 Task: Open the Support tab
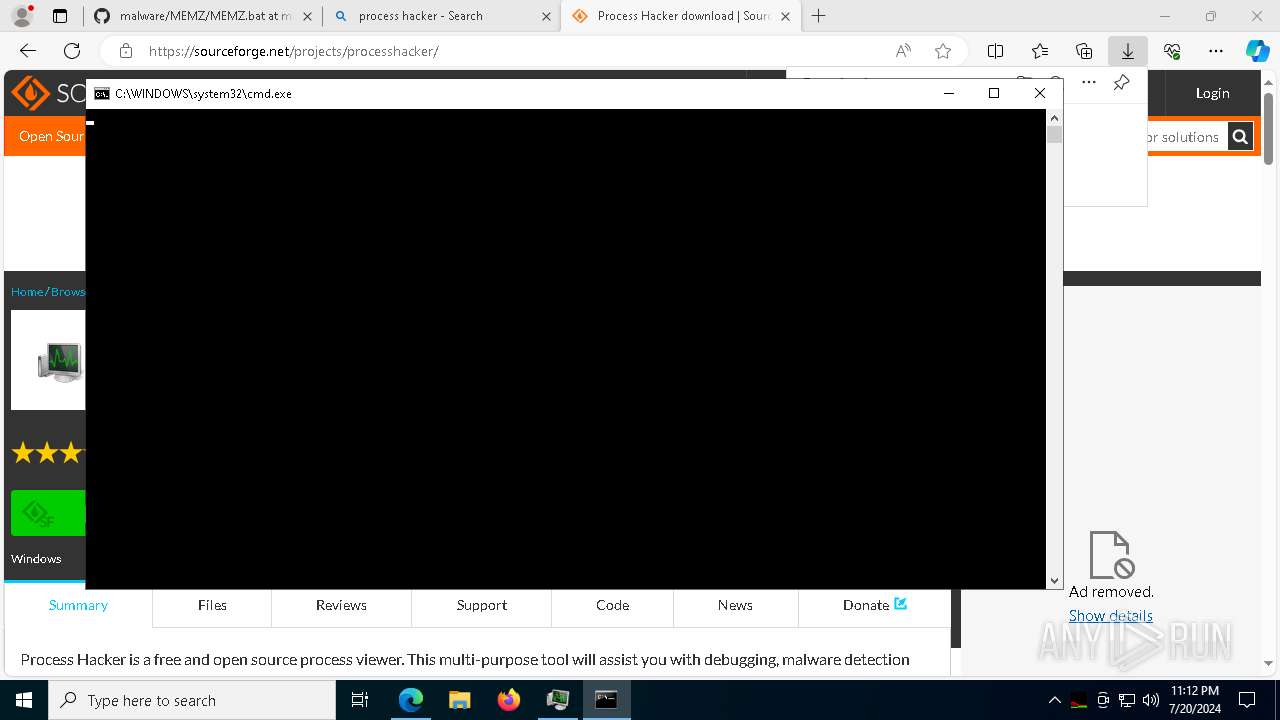point(482,605)
